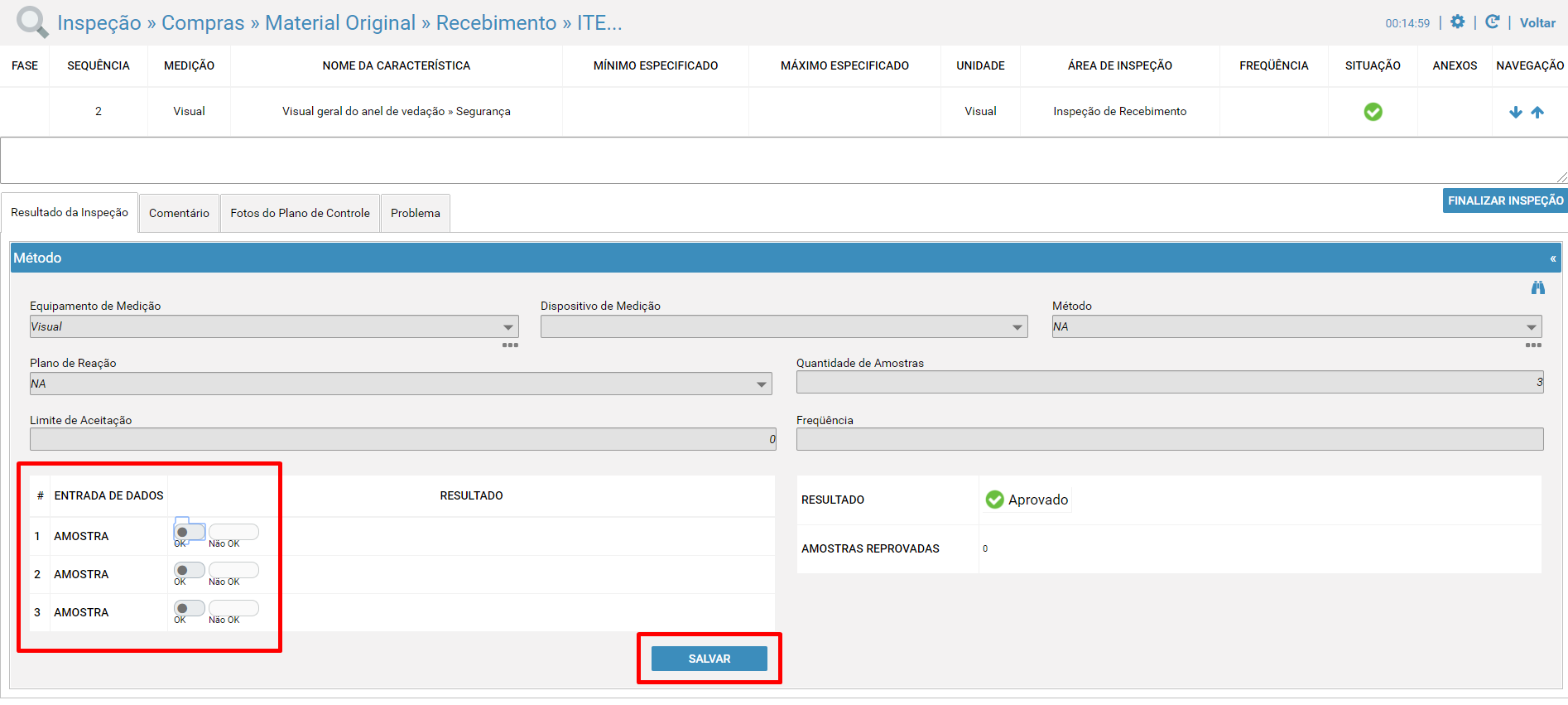Image resolution: width=1568 pixels, height=705 pixels.
Task: Click the Voltar link
Action: coord(1537,23)
